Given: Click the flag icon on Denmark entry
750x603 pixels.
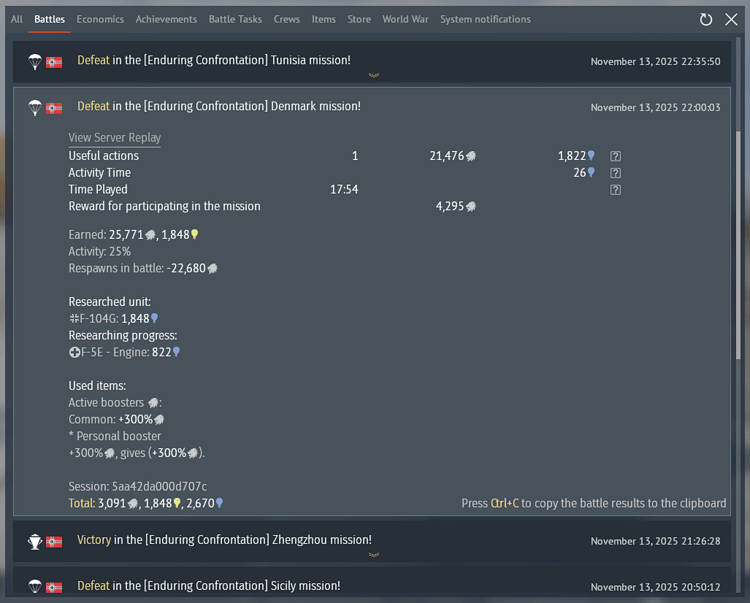Looking at the screenshot, I should click(x=54, y=108).
